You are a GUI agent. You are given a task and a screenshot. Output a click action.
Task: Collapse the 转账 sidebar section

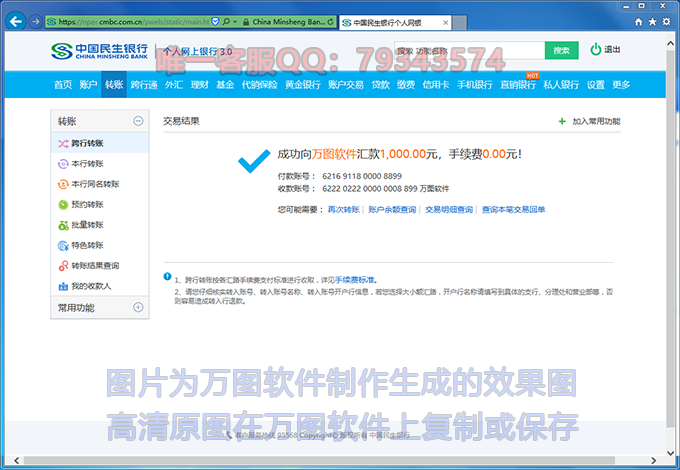(x=138, y=121)
